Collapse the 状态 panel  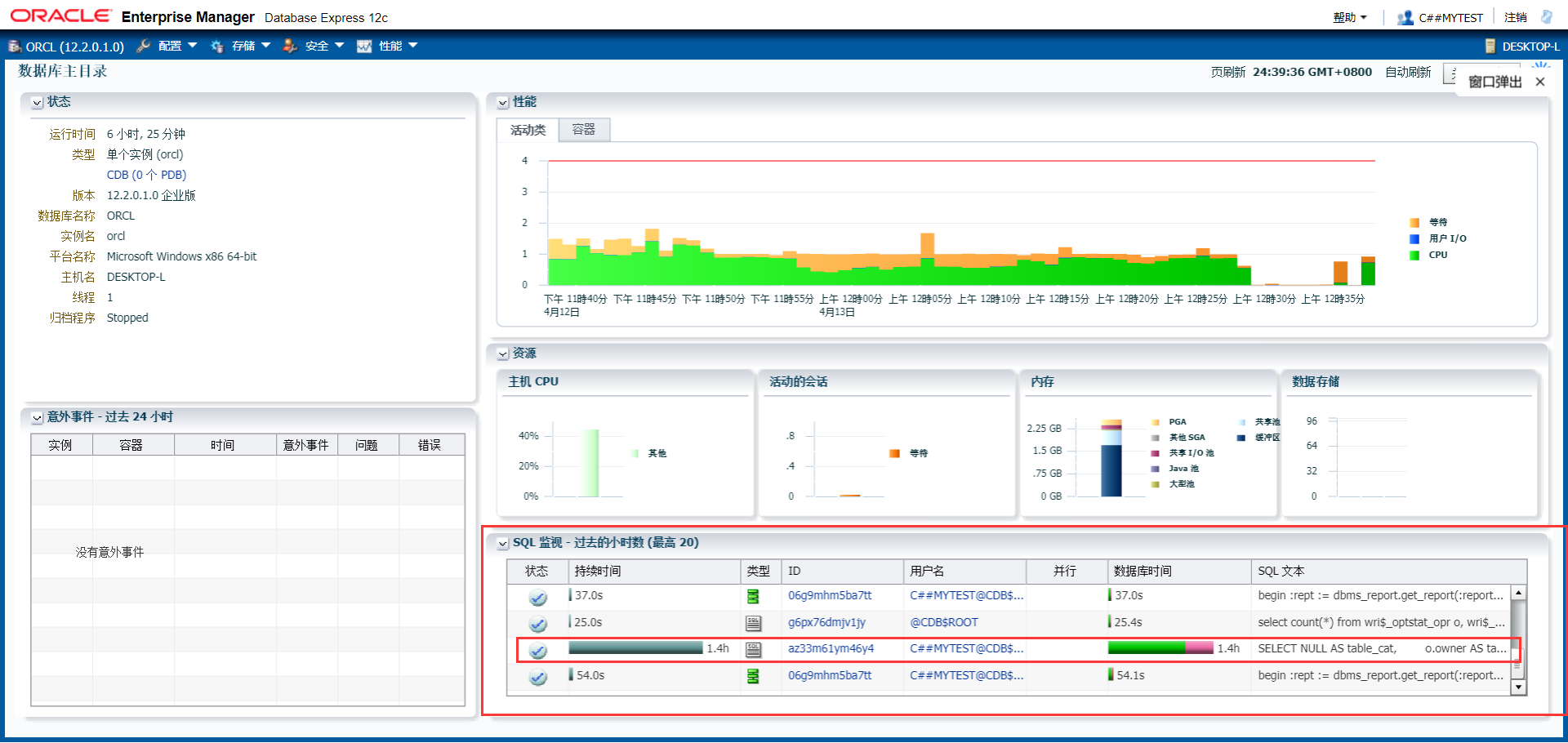[x=36, y=101]
